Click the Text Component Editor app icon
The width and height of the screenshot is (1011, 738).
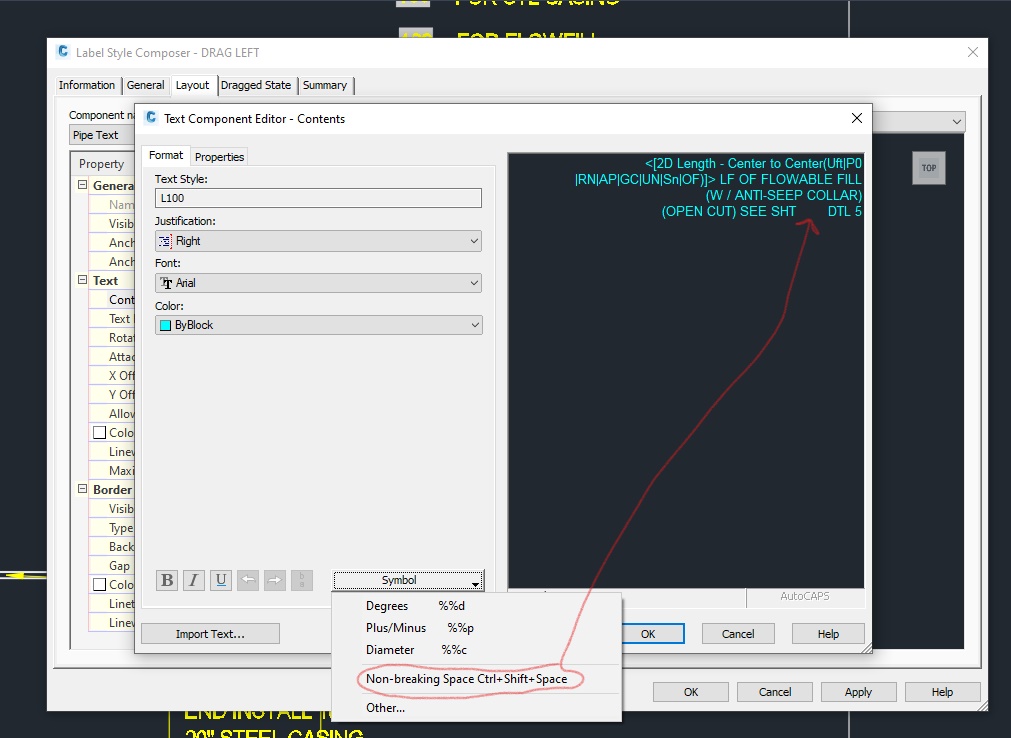point(152,117)
